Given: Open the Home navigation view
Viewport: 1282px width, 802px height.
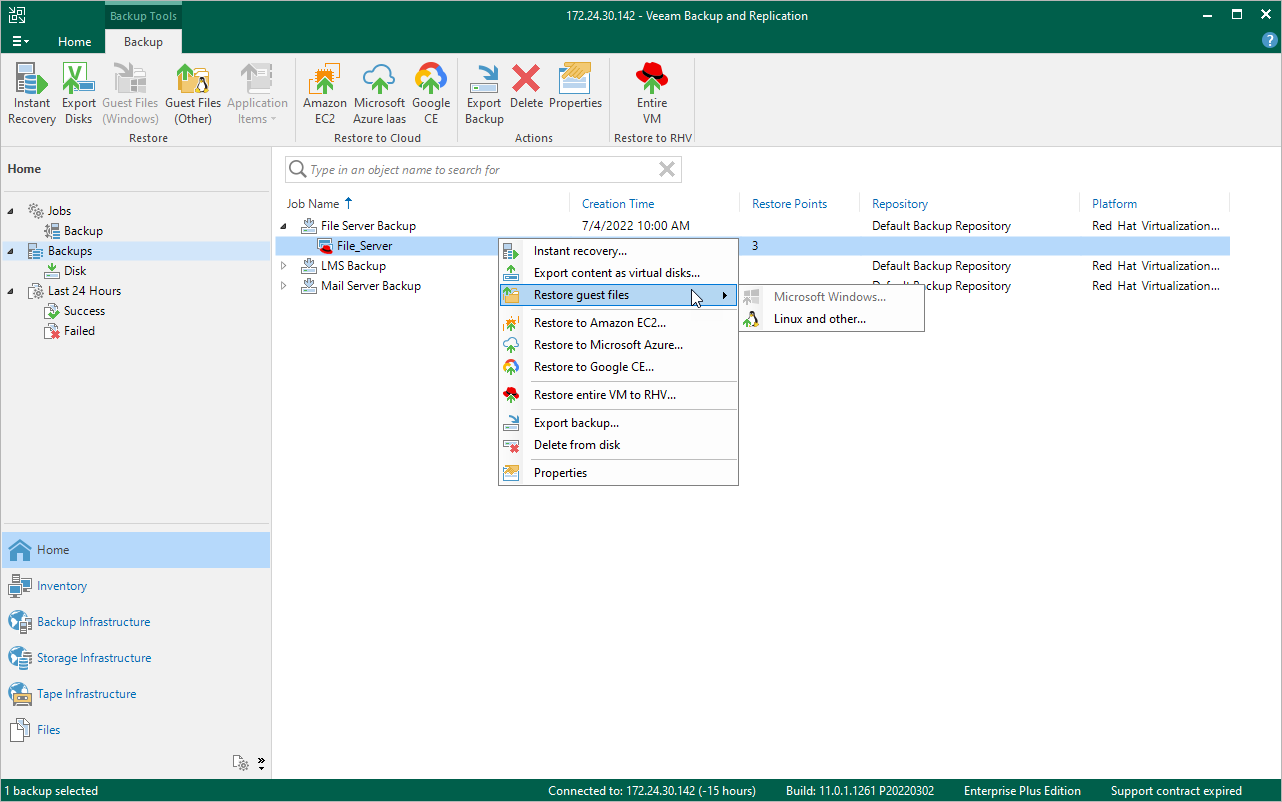Looking at the screenshot, I should pyautogui.click(x=136, y=550).
